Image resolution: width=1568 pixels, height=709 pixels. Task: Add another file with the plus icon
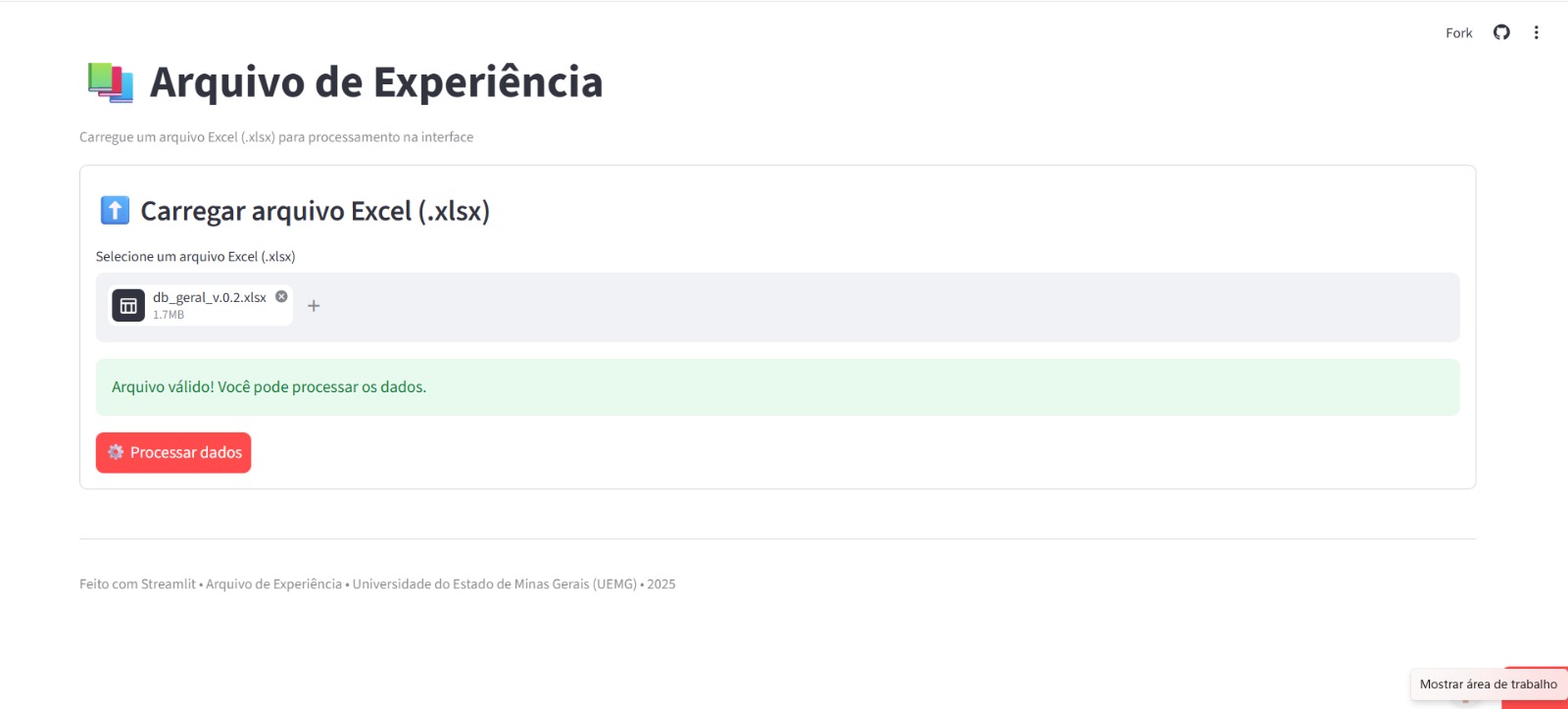click(x=314, y=306)
